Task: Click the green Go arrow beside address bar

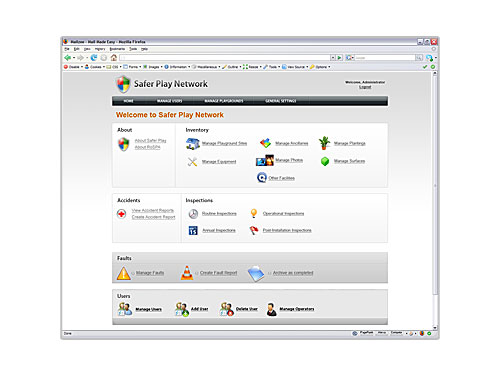Action: 339,58
